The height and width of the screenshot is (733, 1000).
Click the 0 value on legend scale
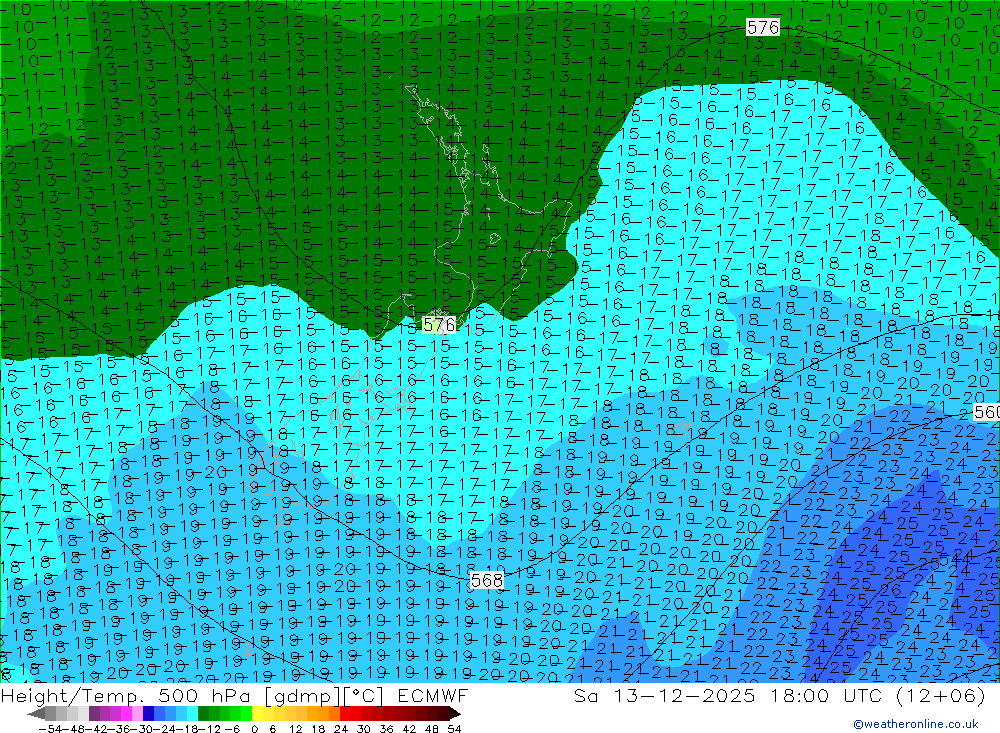[x=256, y=727]
